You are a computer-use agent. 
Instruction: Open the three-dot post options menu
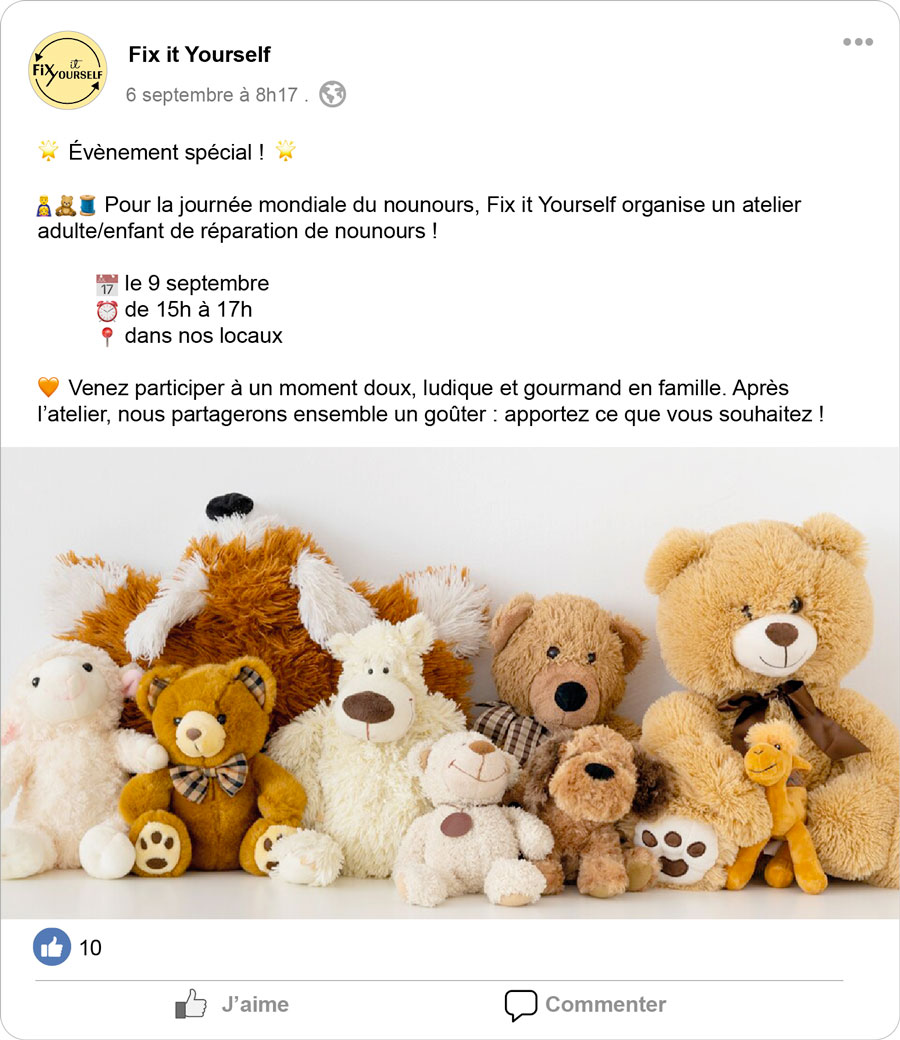pos(858,42)
